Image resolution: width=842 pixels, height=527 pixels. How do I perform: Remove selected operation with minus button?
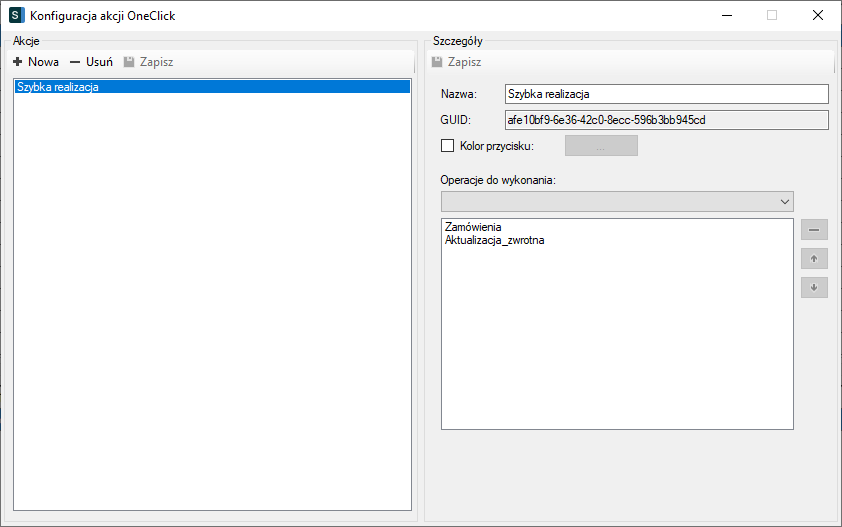coord(814,231)
